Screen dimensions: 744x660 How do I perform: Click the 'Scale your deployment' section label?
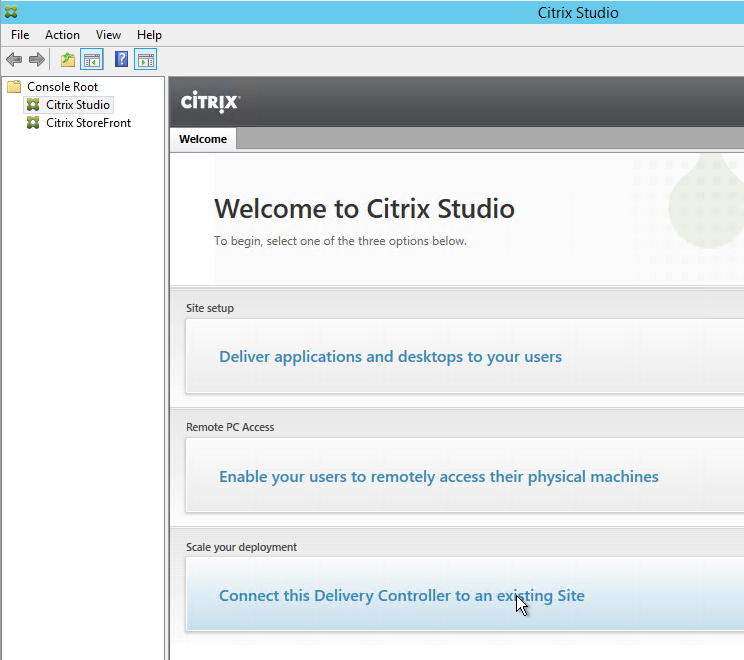[241, 547]
